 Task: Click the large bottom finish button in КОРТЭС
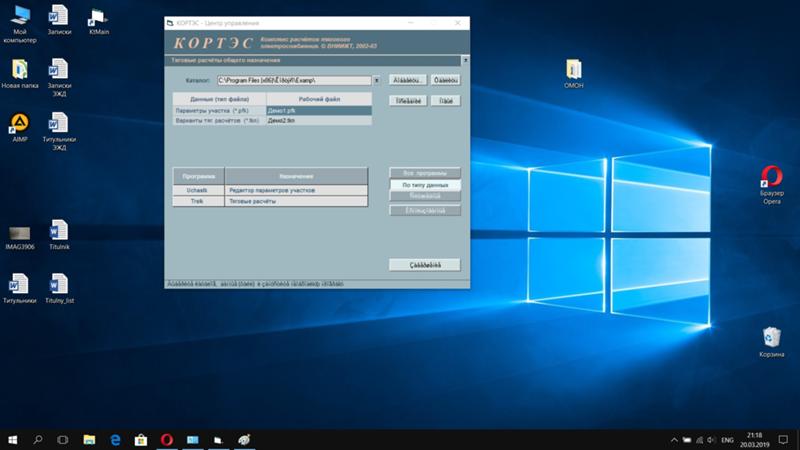pyautogui.click(x=424, y=265)
